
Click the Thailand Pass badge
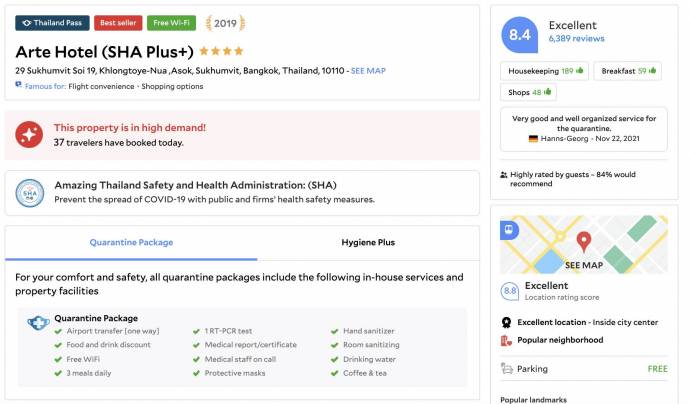click(52, 23)
